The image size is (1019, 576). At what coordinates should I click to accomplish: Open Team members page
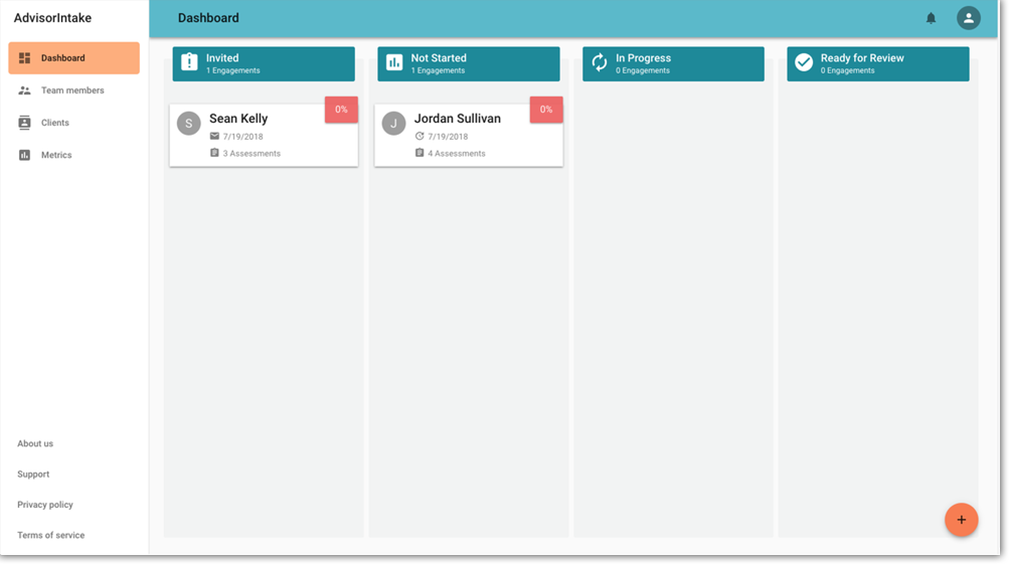74,90
